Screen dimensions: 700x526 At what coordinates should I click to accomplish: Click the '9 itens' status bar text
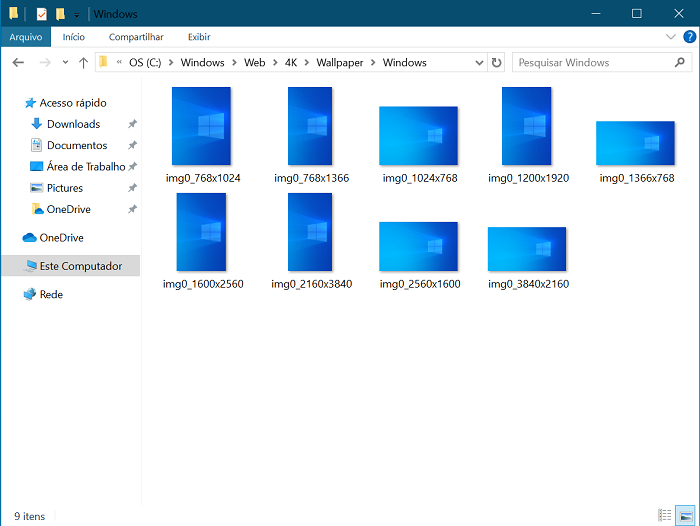29,516
